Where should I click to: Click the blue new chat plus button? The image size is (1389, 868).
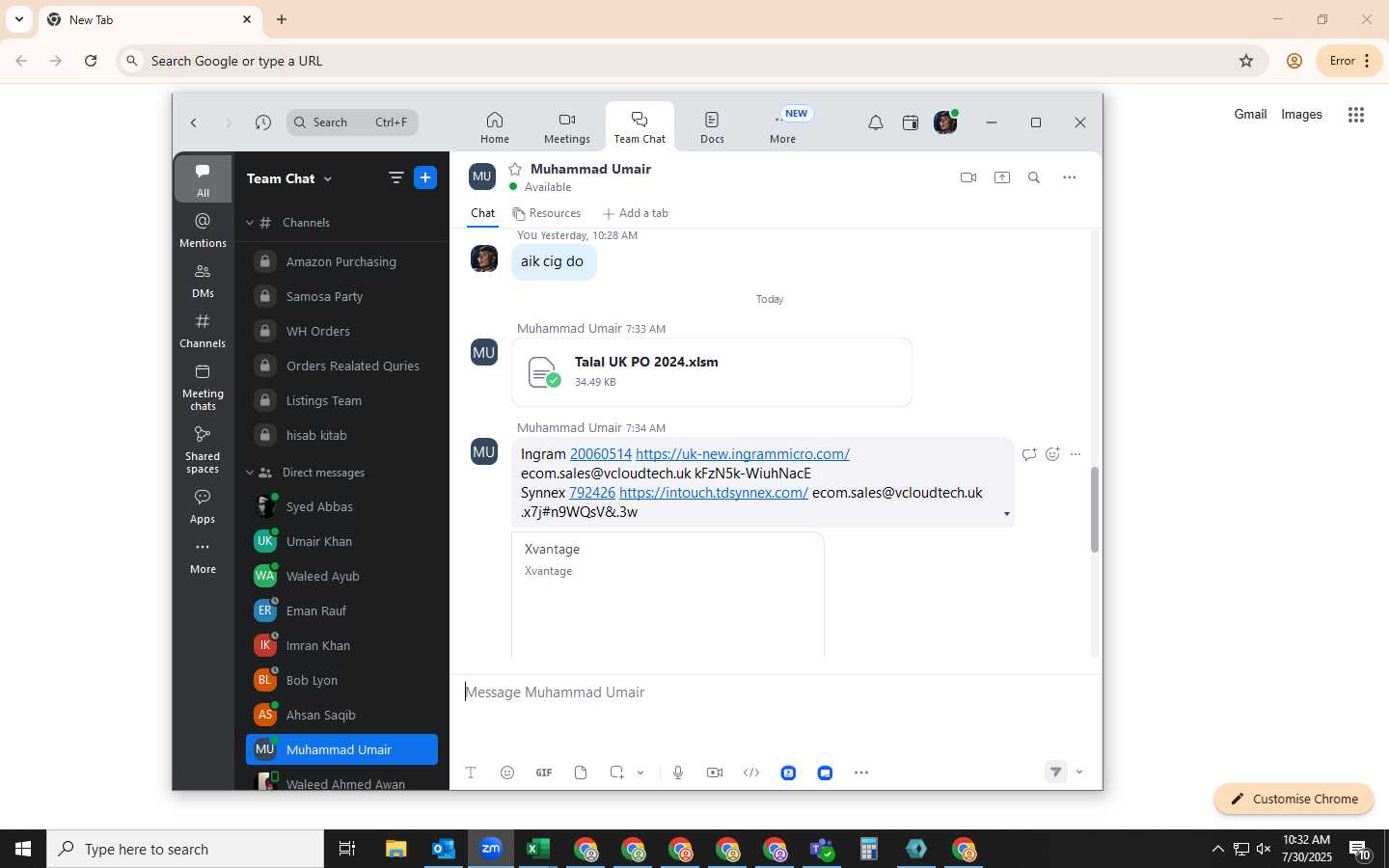(x=425, y=177)
